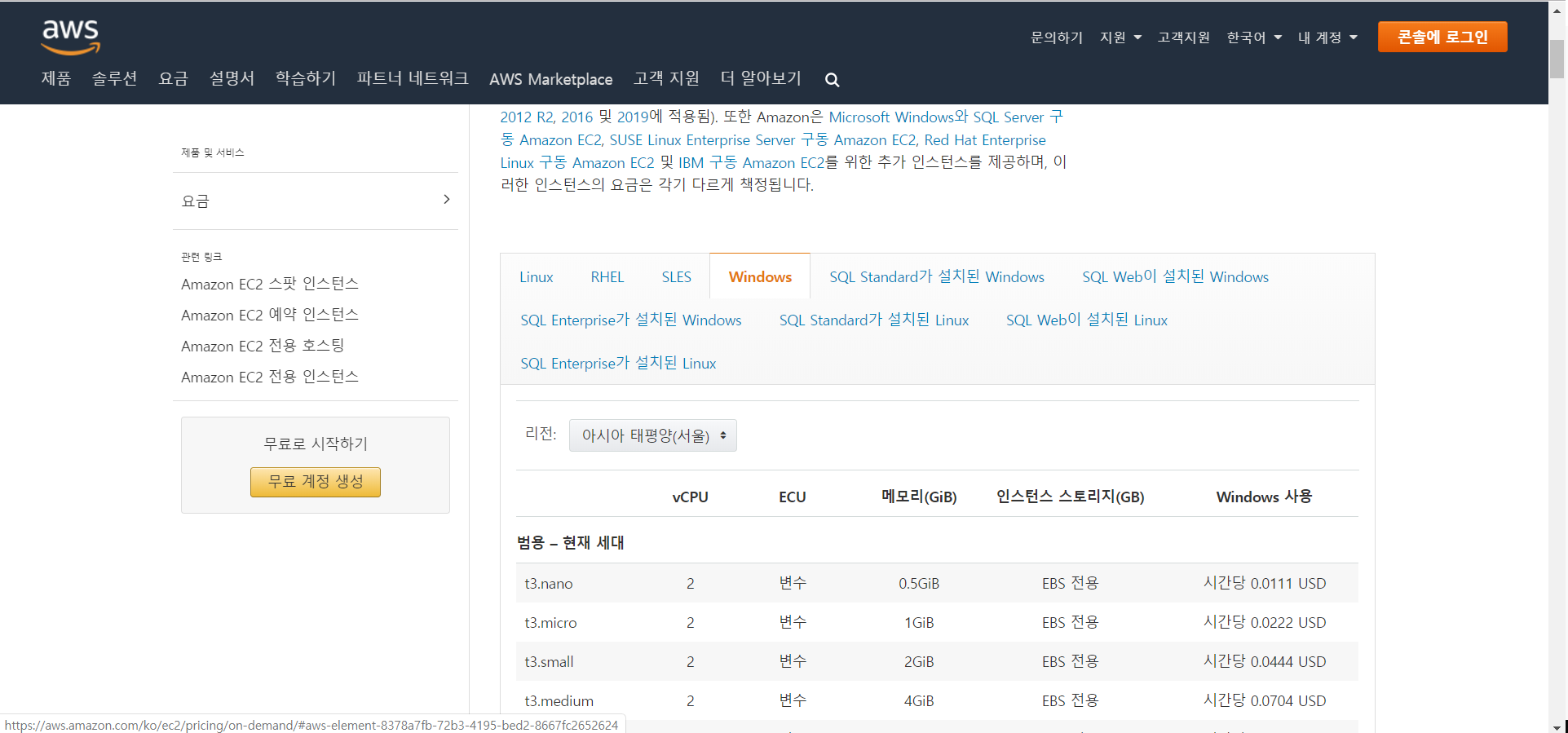Switch to SQL Web이 설치된 Linux tab
This screenshot has width=1568, height=733.
click(1087, 320)
